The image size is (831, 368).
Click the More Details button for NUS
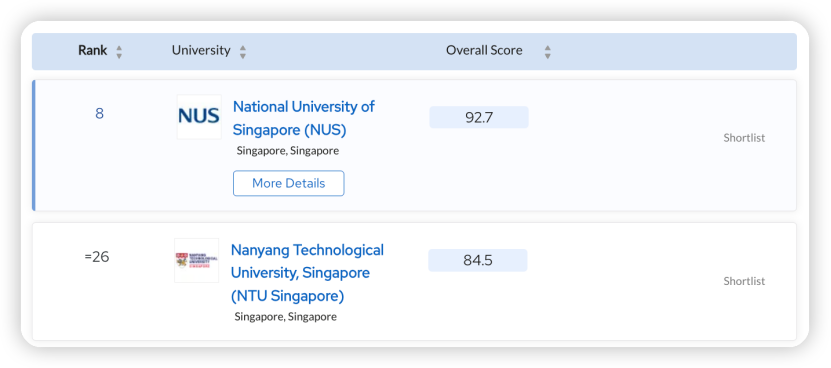[288, 183]
